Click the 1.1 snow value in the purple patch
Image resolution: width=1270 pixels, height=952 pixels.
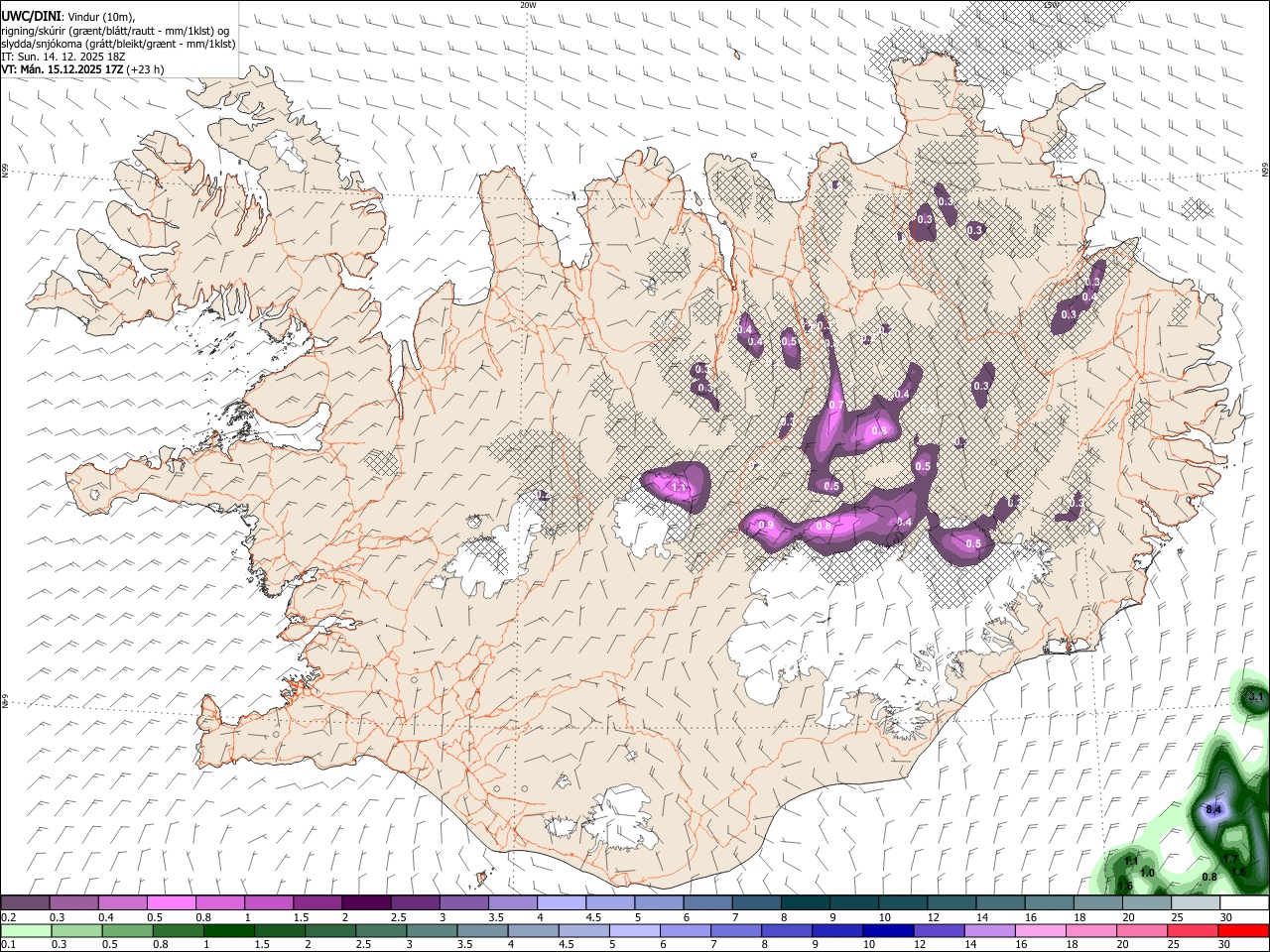tap(679, 487)
